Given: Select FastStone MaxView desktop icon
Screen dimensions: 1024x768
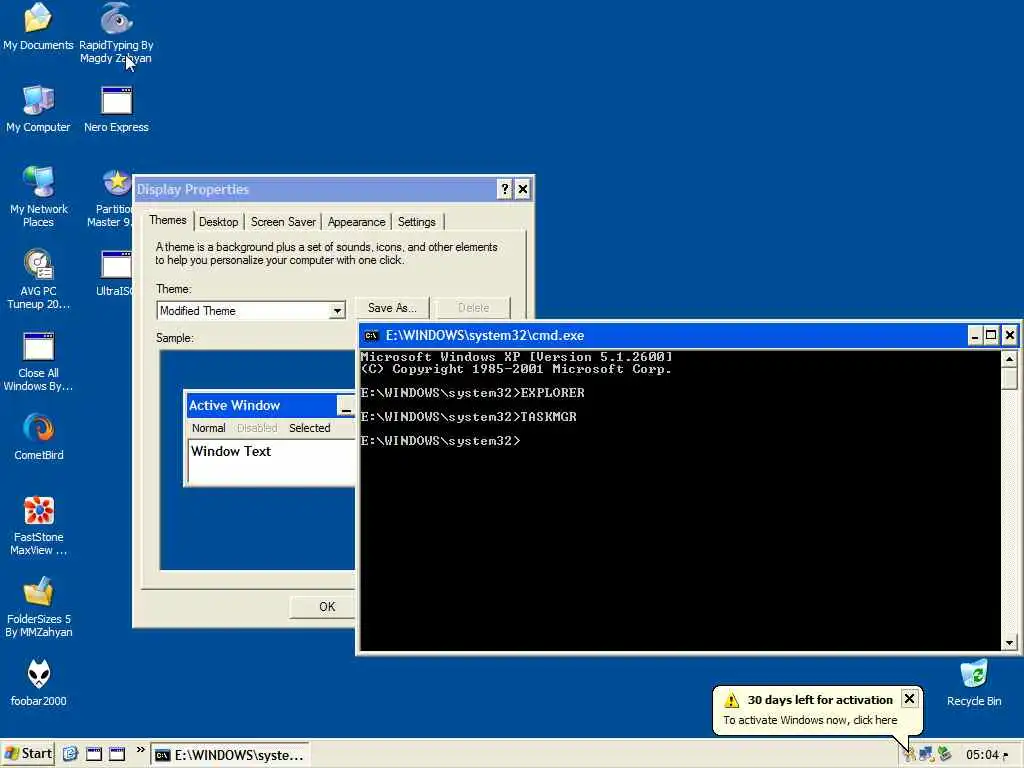Looking at the screenshot, I should tap(39, 525).
